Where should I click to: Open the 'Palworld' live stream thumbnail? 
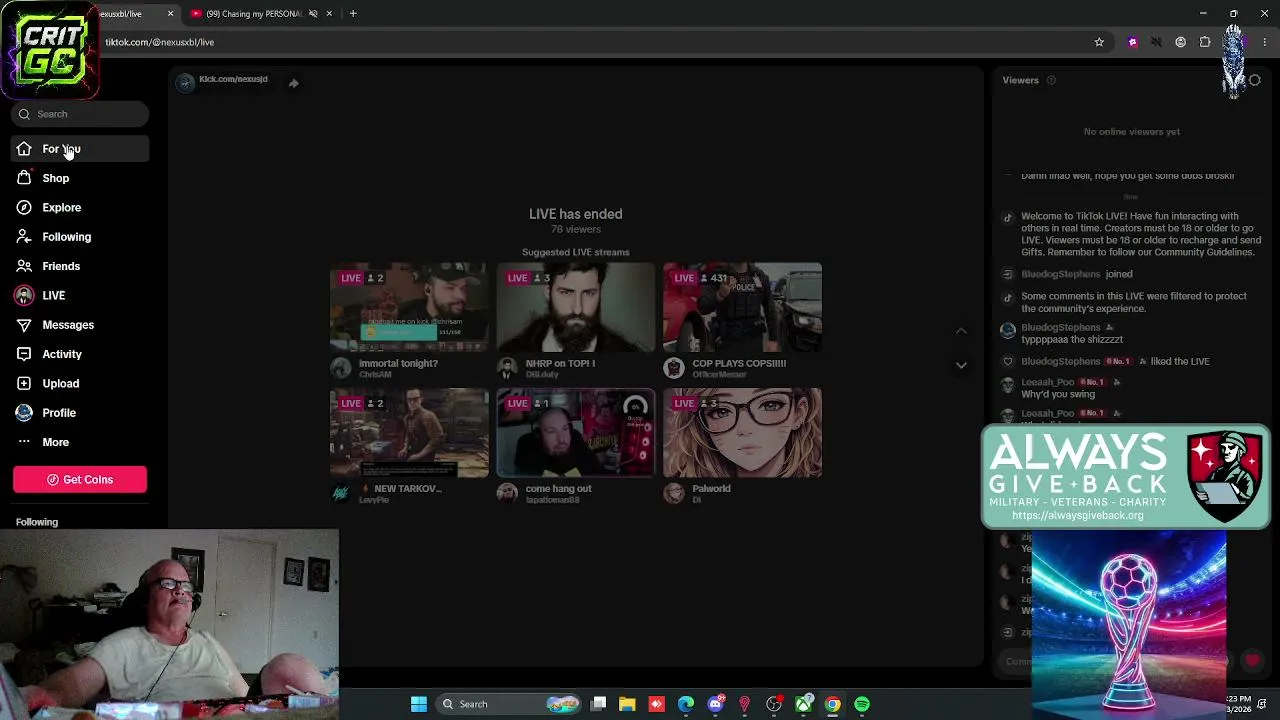tap(742, 433)
